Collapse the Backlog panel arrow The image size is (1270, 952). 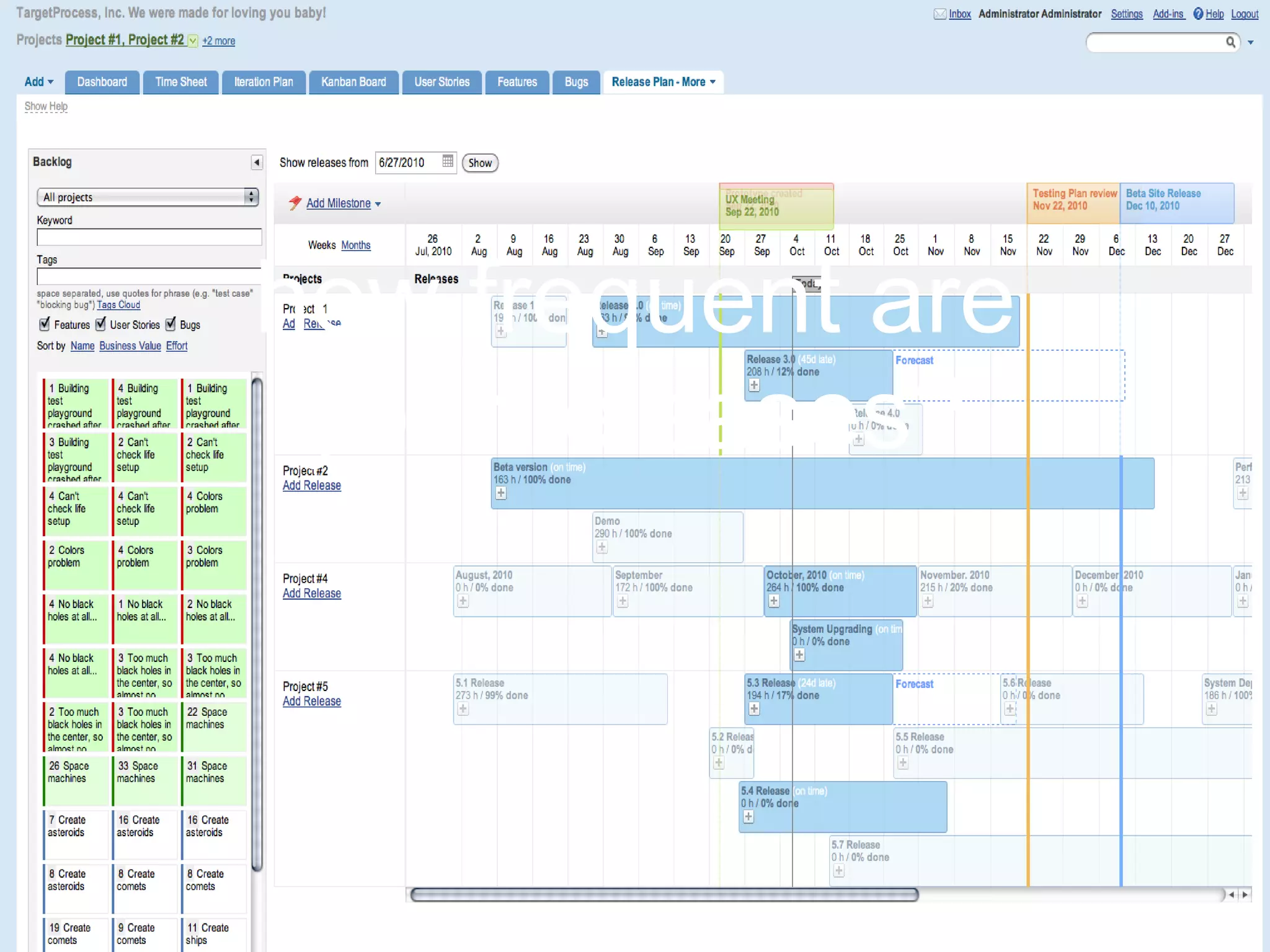256,162
